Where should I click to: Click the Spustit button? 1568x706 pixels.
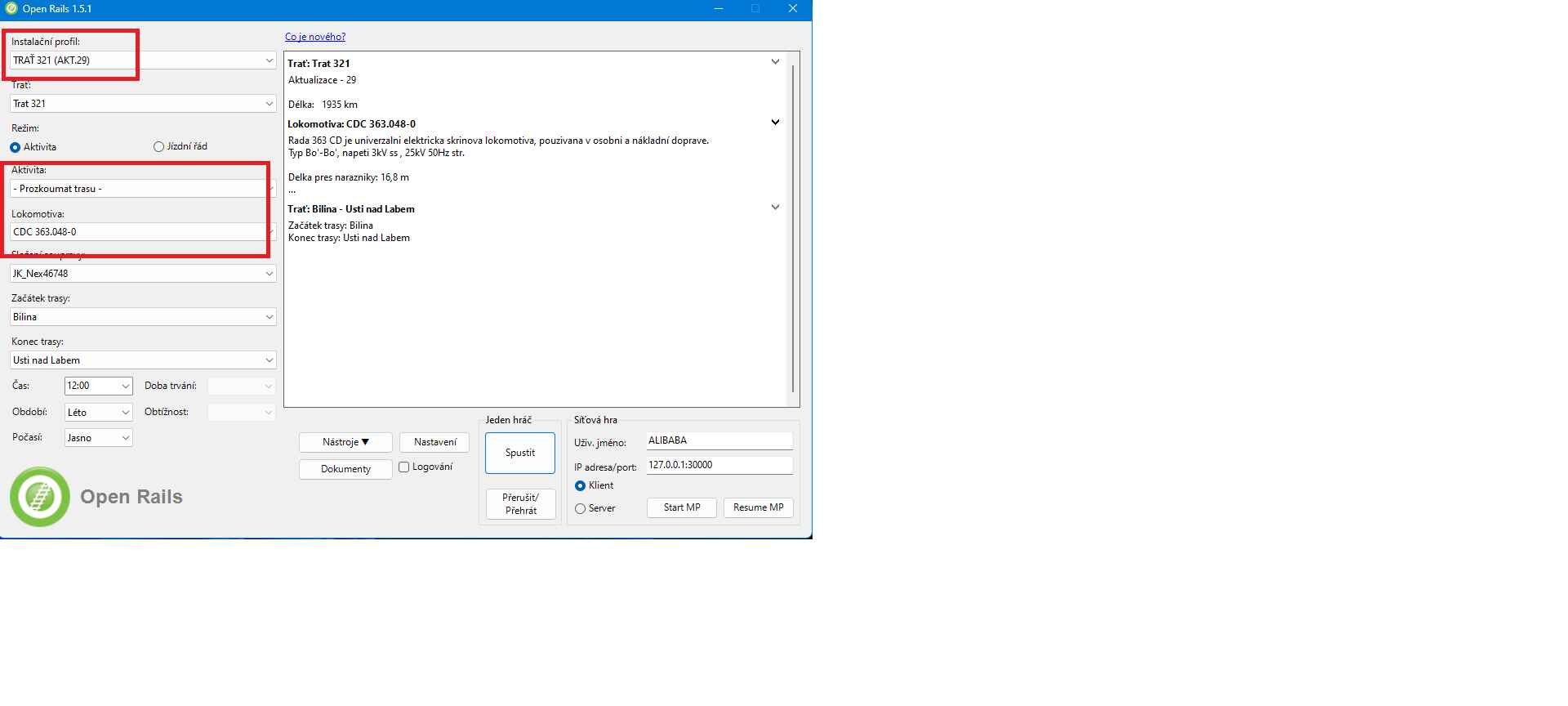(520, 453)
